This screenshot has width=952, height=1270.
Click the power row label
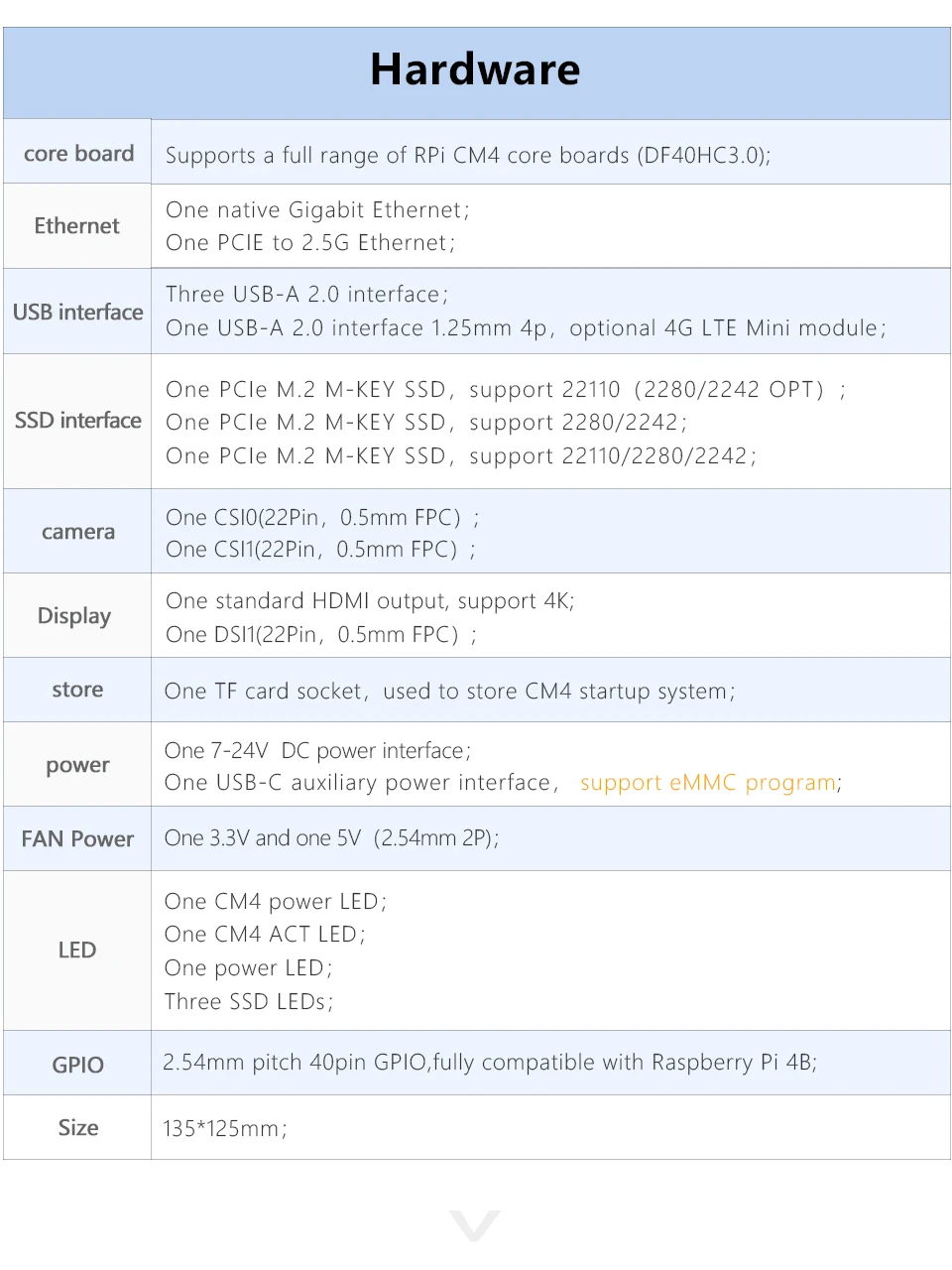pyautogui.click(x=77, y=765)
